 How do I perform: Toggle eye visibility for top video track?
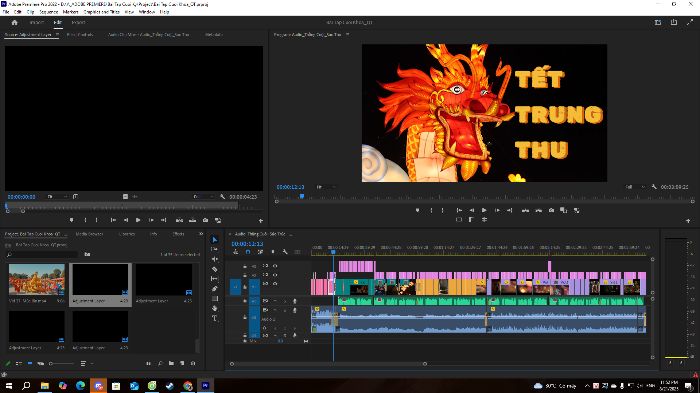point(275,266)
